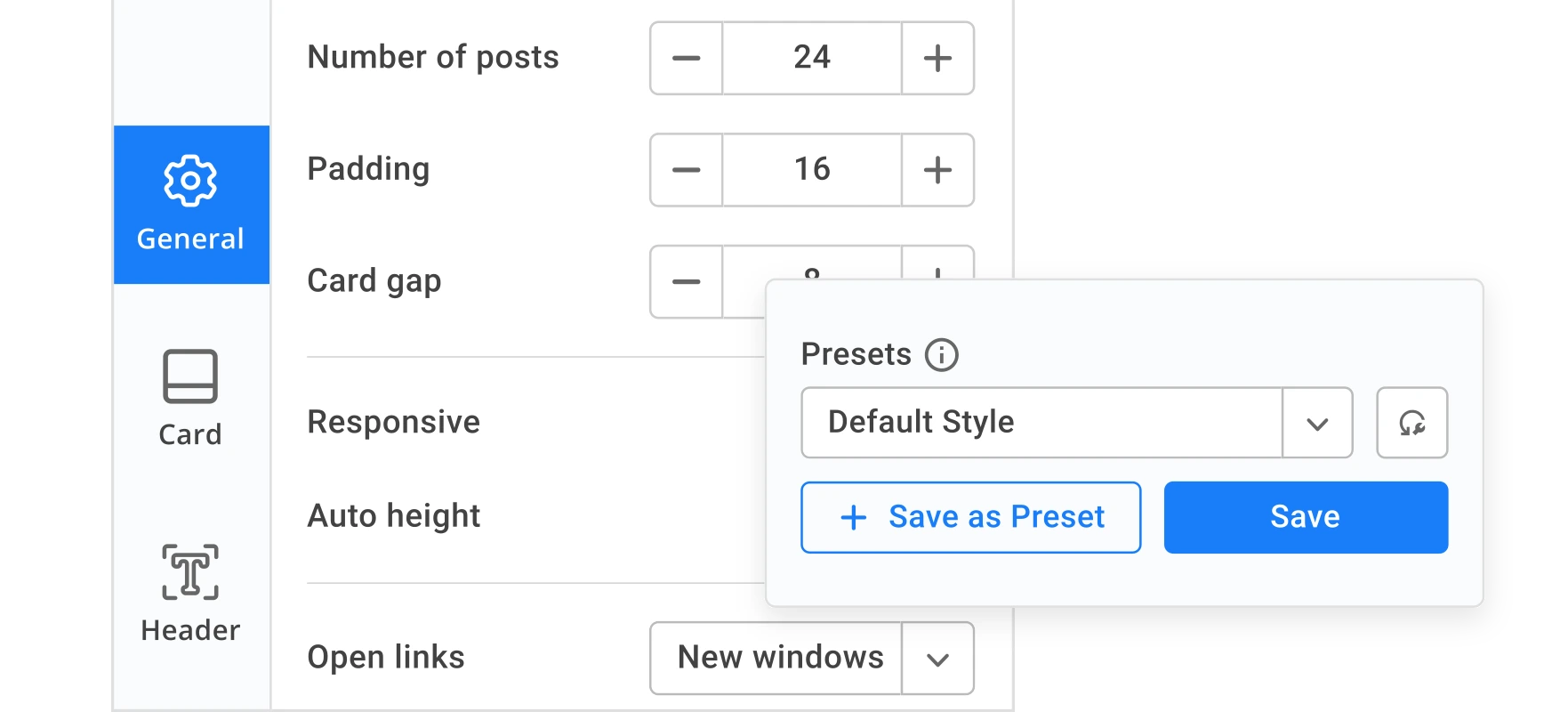Click the Number of posts input field

tap(811, 59)
